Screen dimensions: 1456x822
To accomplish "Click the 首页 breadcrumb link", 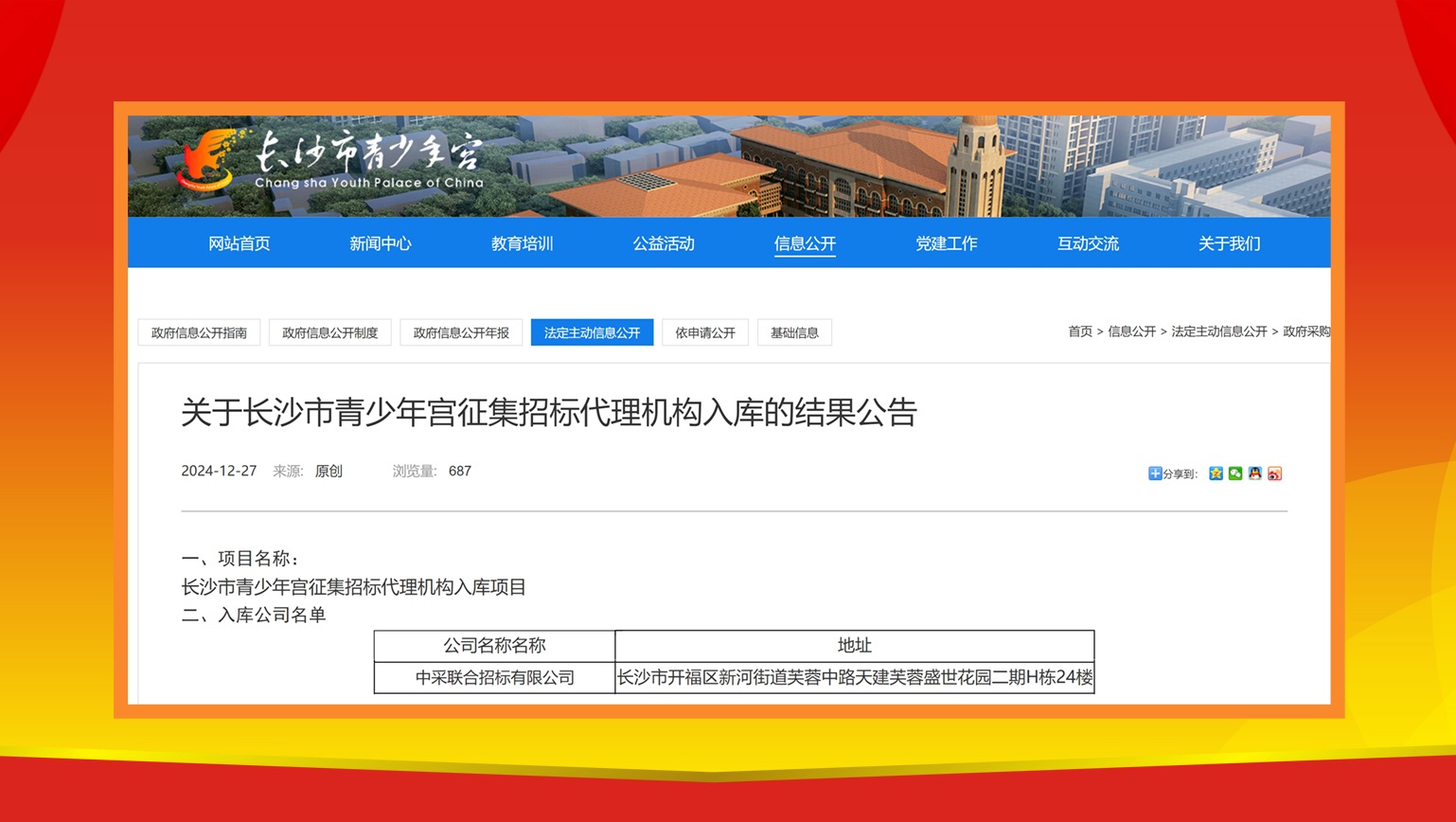I will pos(1079,331).
